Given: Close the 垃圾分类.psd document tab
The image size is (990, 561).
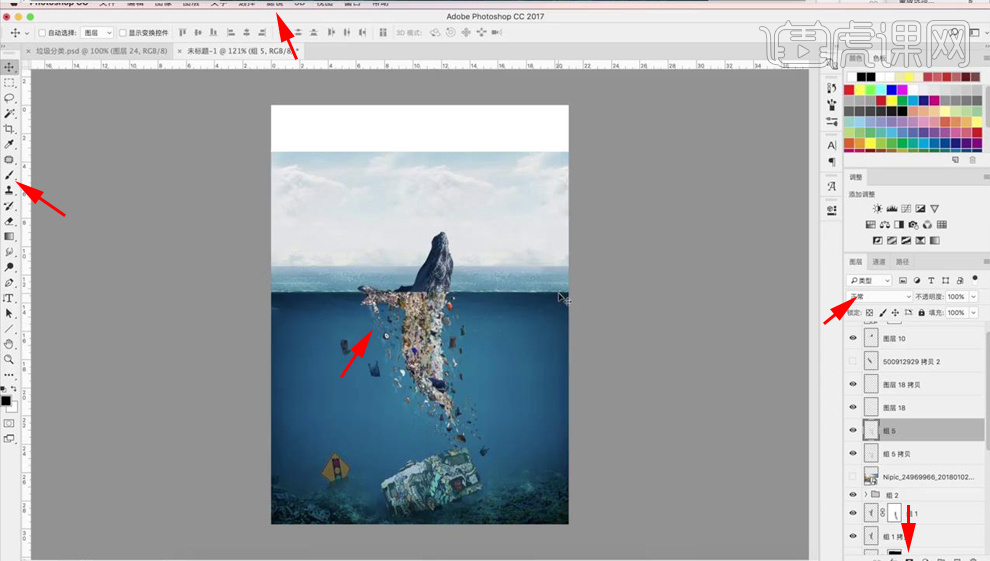Looking at the screenshot, I should [x=28, y=51].
